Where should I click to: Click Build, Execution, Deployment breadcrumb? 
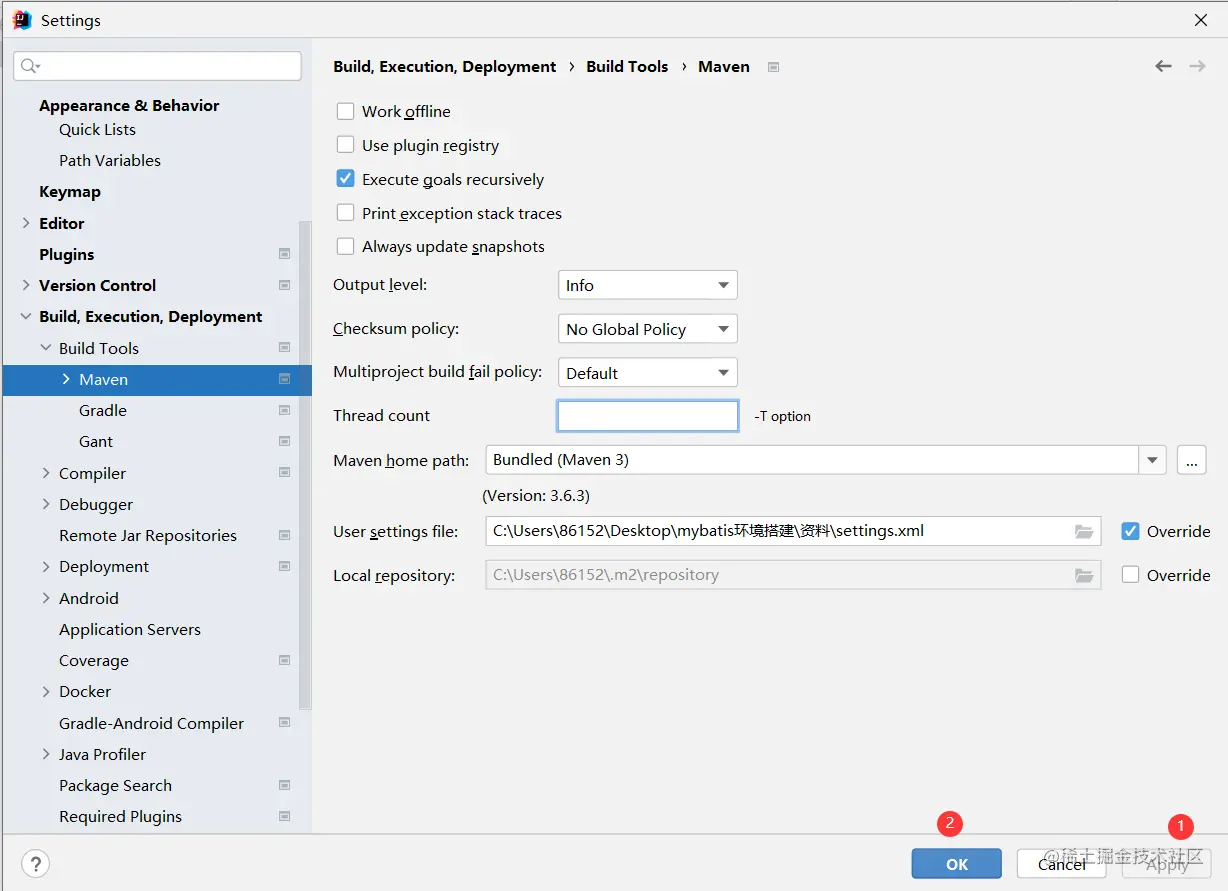(445, 66)
